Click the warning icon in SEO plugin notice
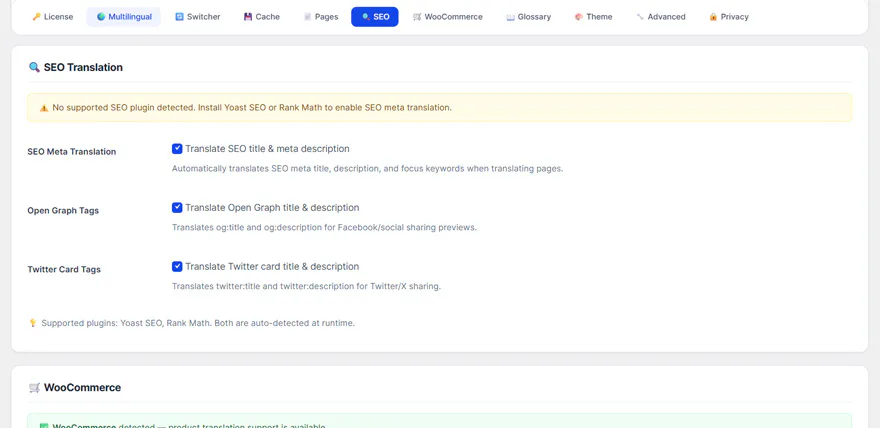The image size is (880, 428). pyautogui.click(x=44, y=108)
